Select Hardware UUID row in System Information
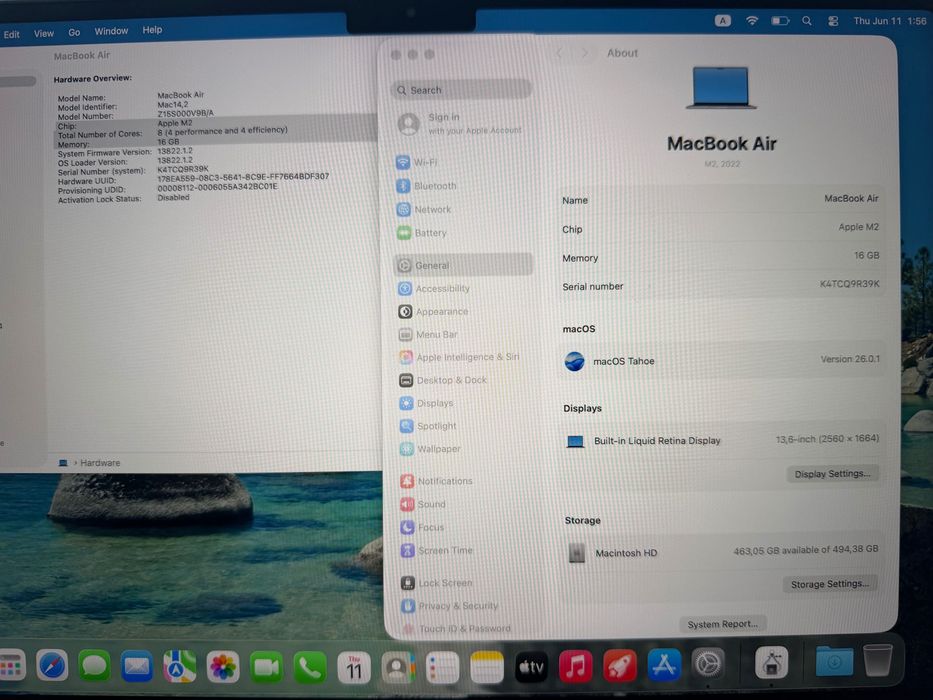 tap(193, 180)
